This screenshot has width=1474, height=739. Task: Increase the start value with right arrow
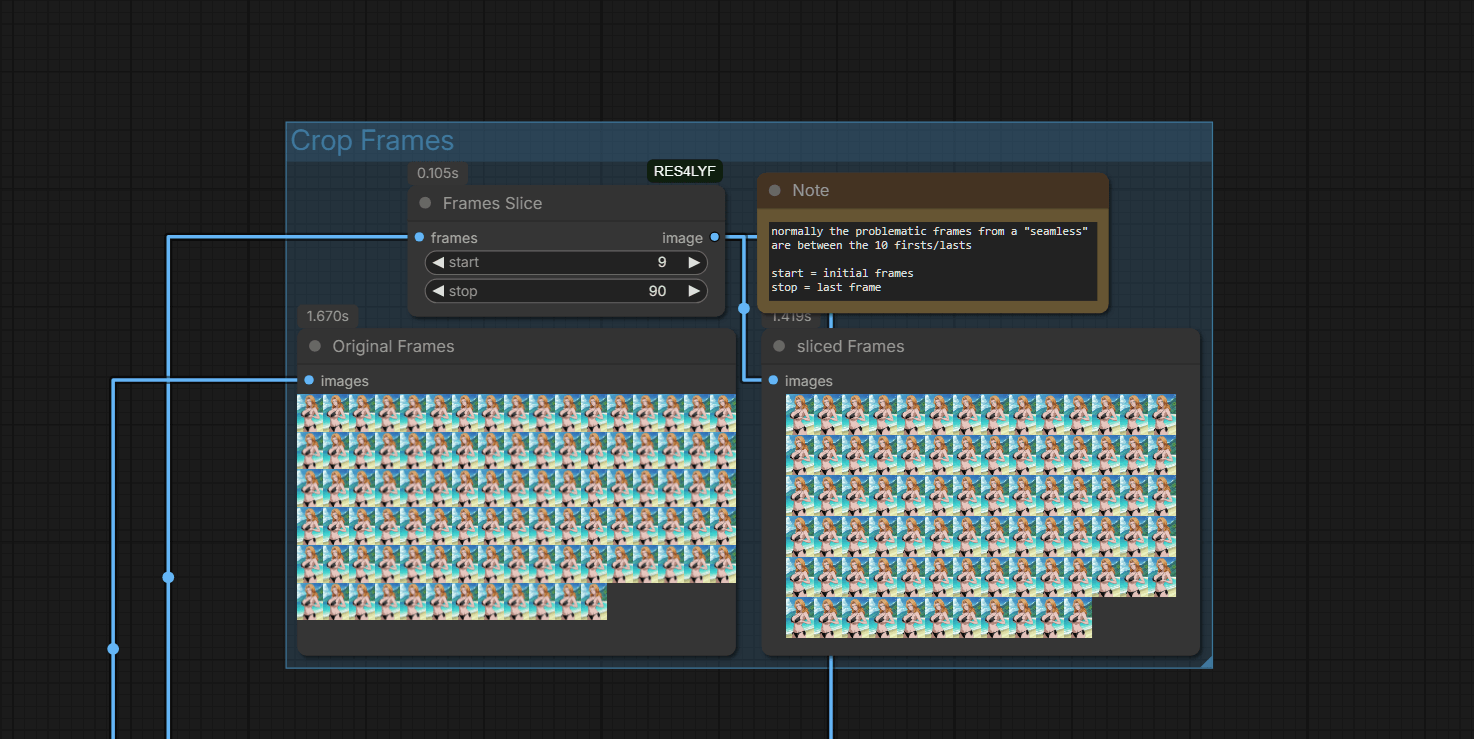694,262
